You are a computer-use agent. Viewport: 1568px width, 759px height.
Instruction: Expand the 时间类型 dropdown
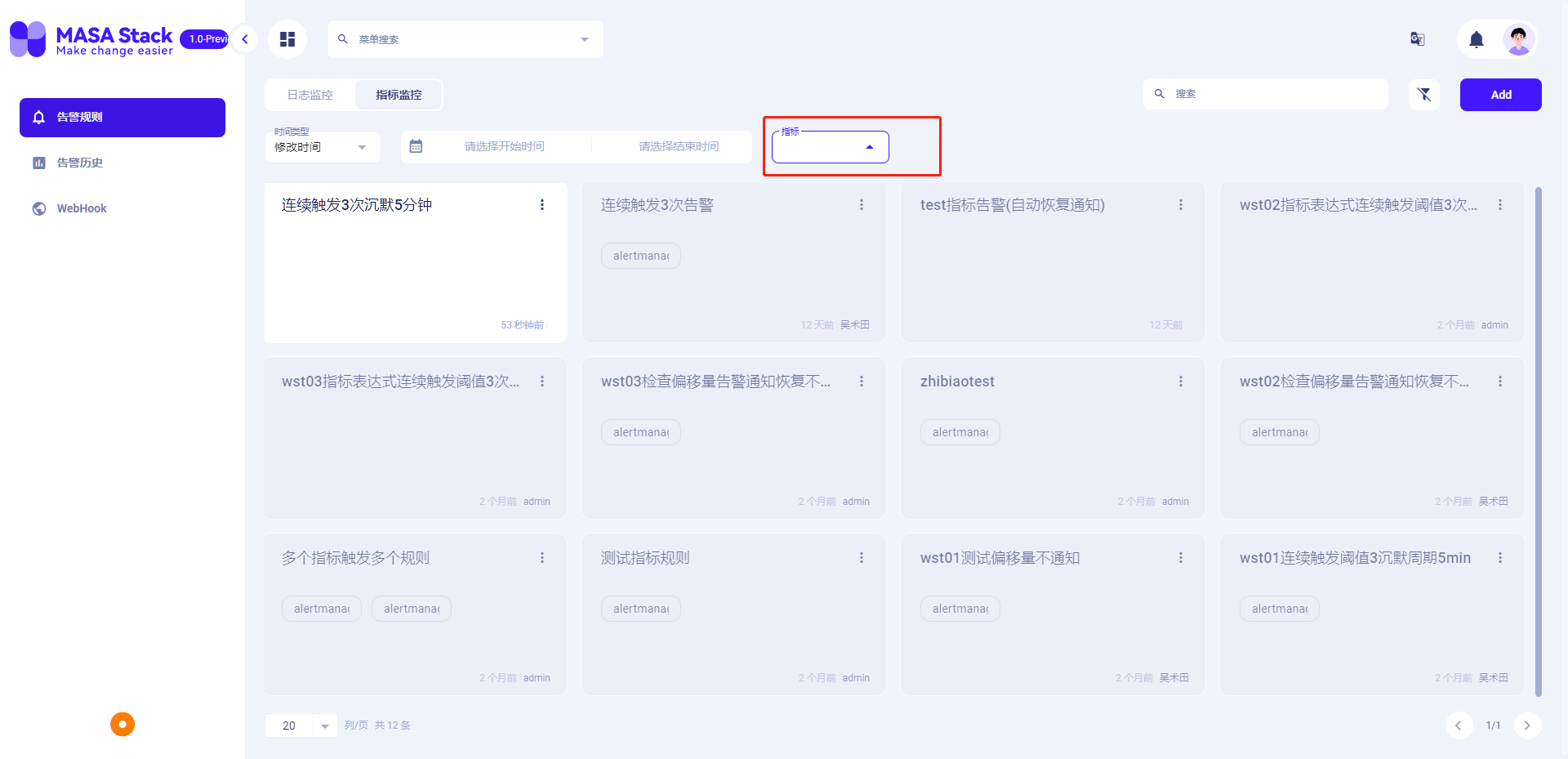point(323,147)
